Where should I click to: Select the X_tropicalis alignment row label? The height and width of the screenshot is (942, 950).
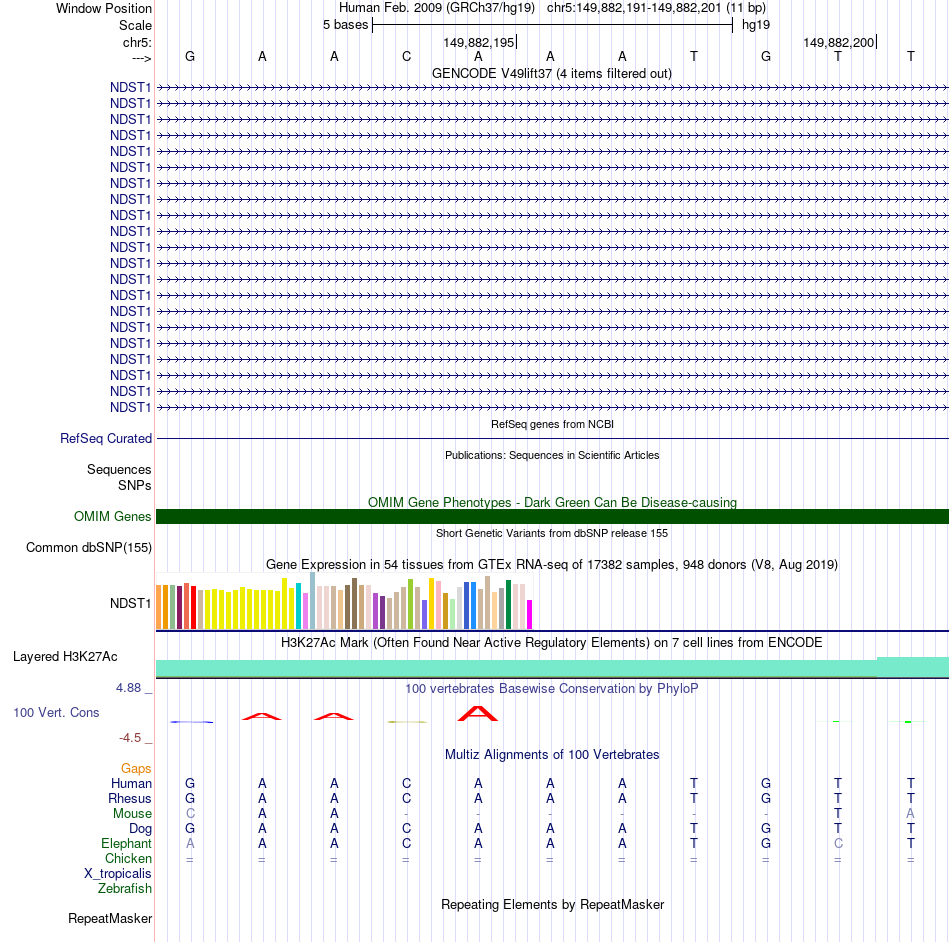tap(118, 874)
